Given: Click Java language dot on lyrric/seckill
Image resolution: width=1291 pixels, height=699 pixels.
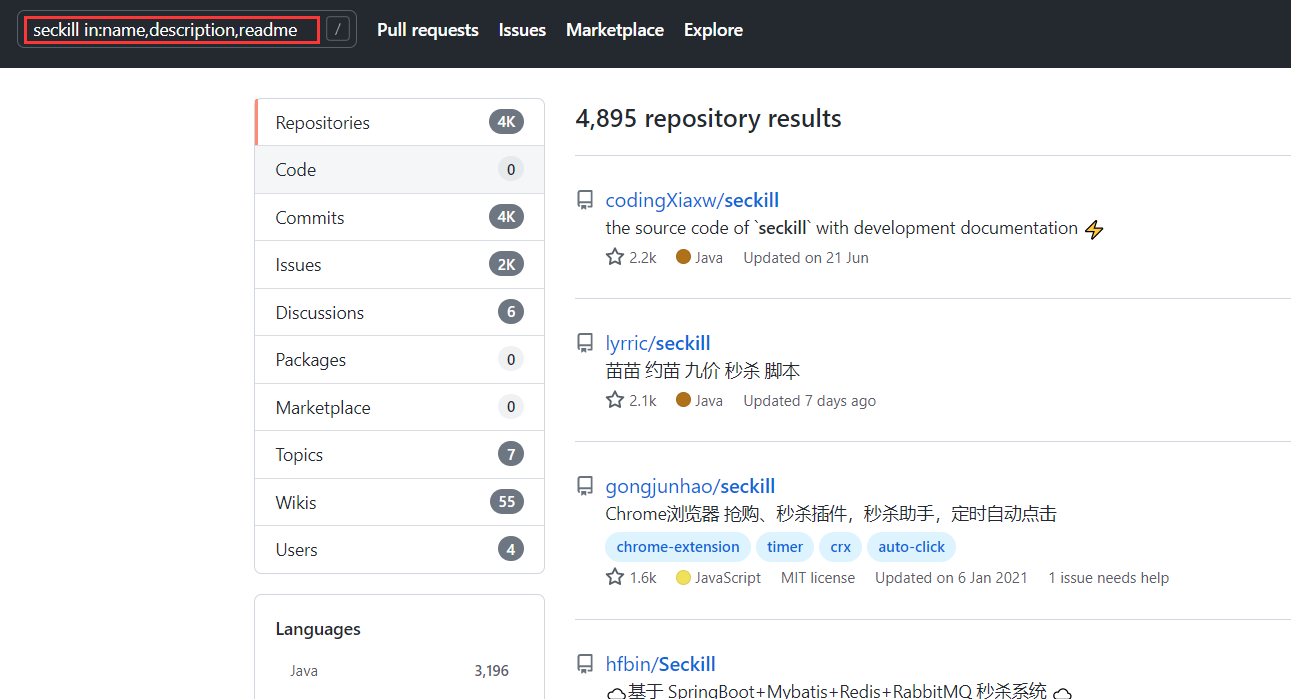Looking at the screenshot, I should 683,400.
